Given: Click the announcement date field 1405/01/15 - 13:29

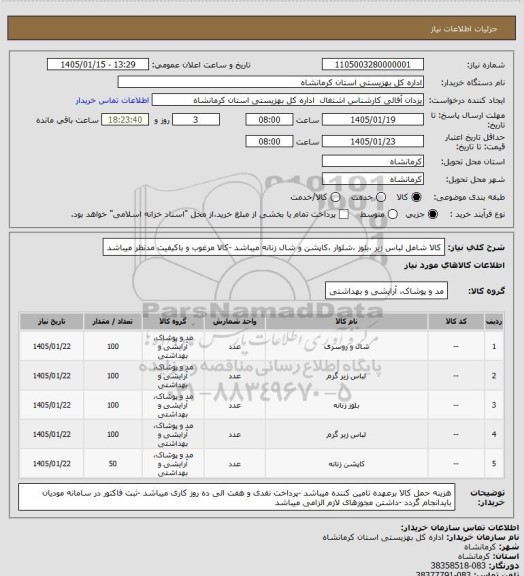Looking at the screenshot, I should coord(98,64).
